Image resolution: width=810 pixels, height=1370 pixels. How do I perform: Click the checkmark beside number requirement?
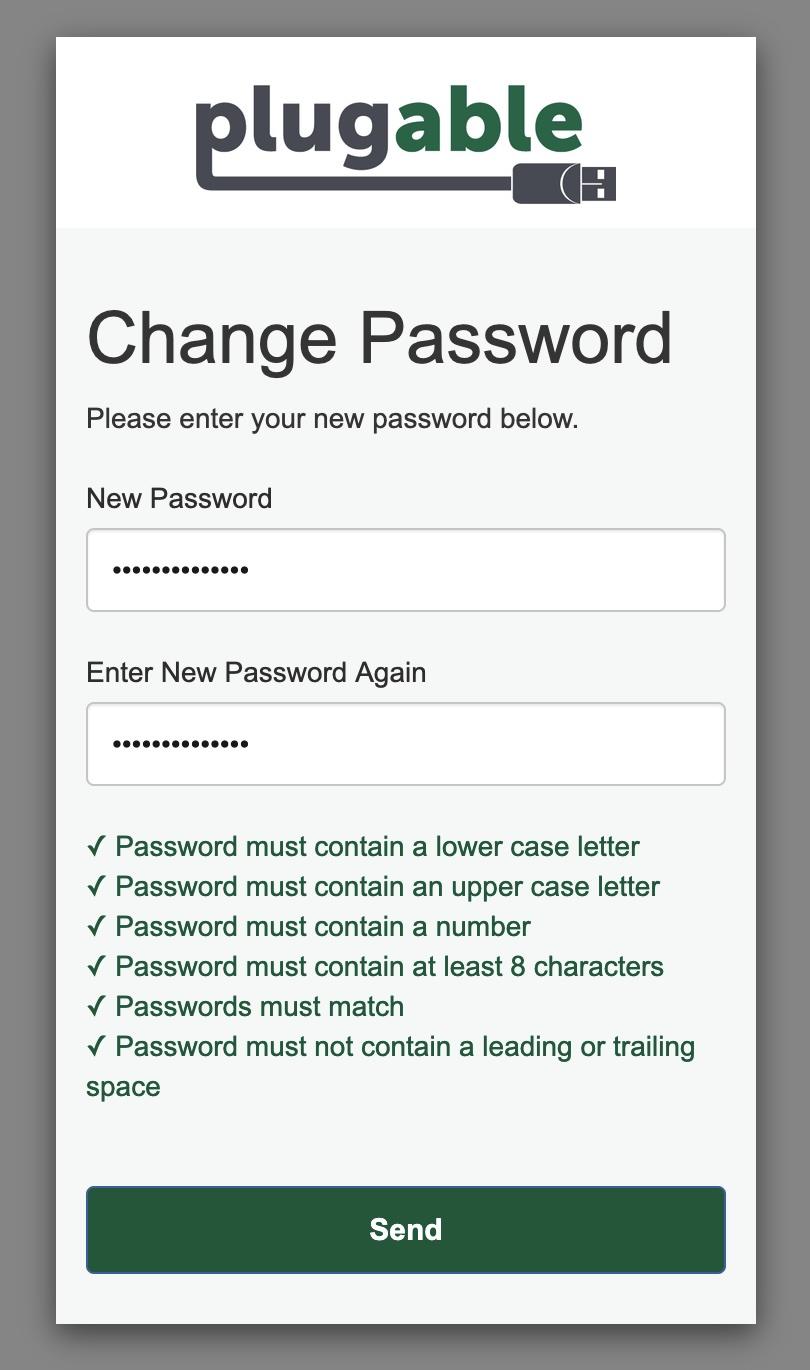click(97, 926)
